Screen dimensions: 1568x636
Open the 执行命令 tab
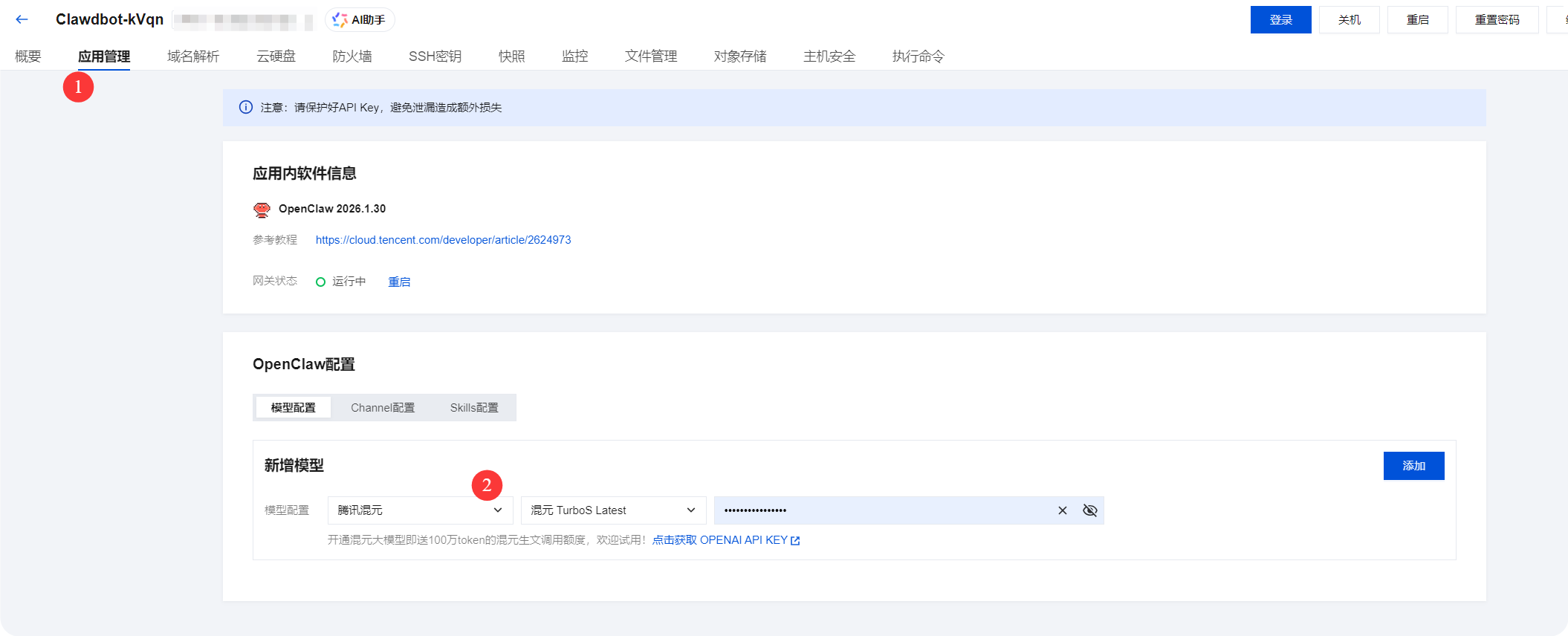click(919, 56)
